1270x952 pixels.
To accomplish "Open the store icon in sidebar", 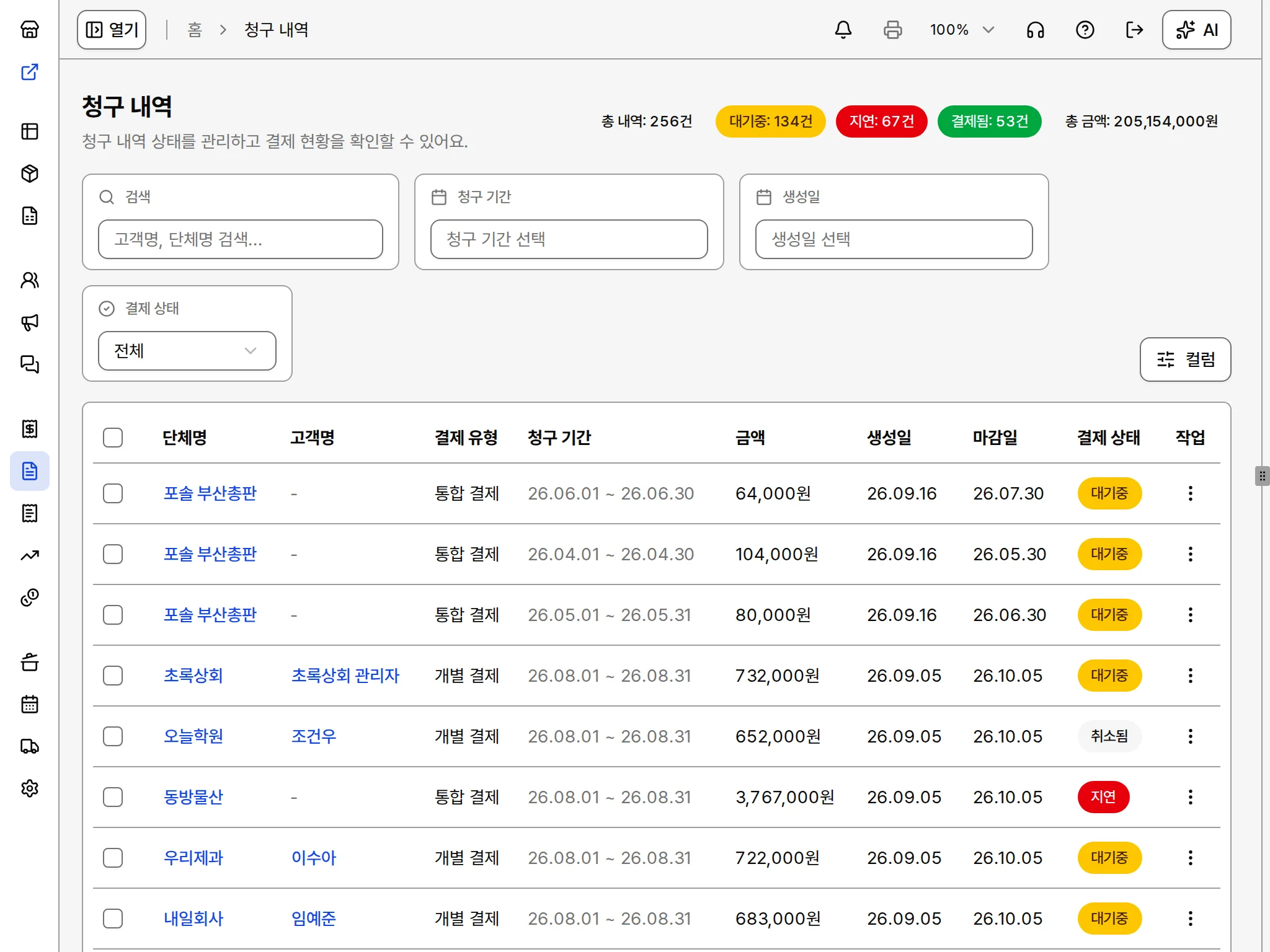I will [30, 30].
